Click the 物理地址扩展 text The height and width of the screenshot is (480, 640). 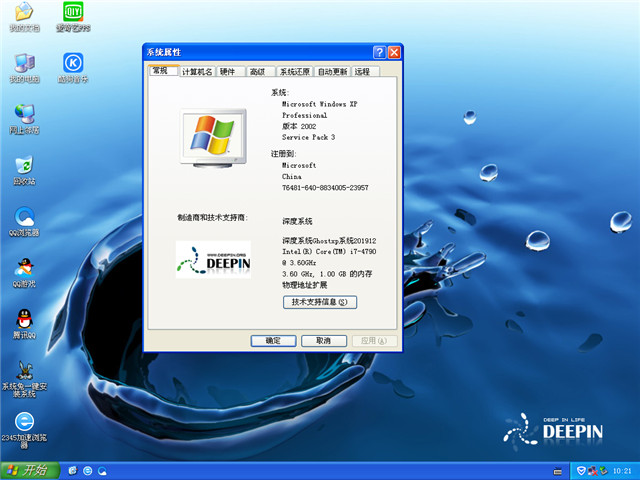(x=304, y=285)
